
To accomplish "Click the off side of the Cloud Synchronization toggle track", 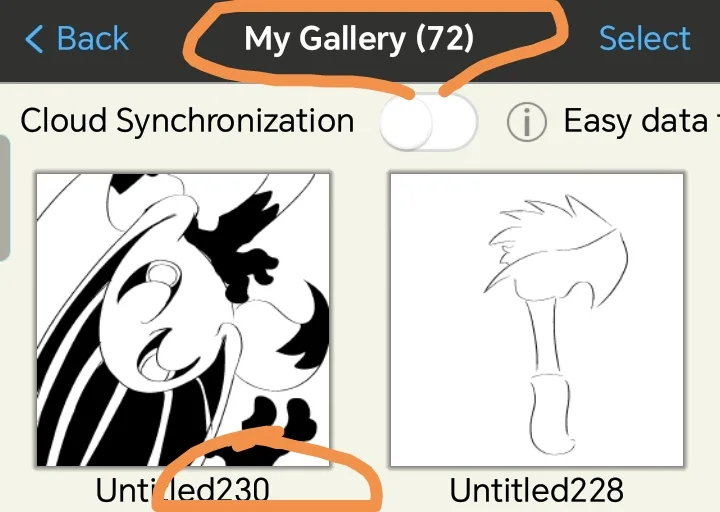I will 455,122.
